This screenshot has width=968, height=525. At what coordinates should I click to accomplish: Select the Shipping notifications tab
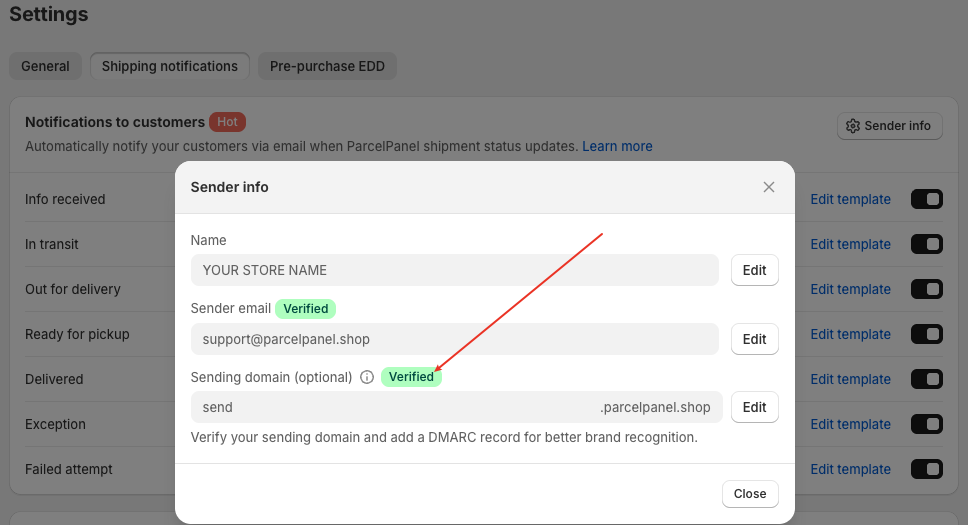(170, 66)
